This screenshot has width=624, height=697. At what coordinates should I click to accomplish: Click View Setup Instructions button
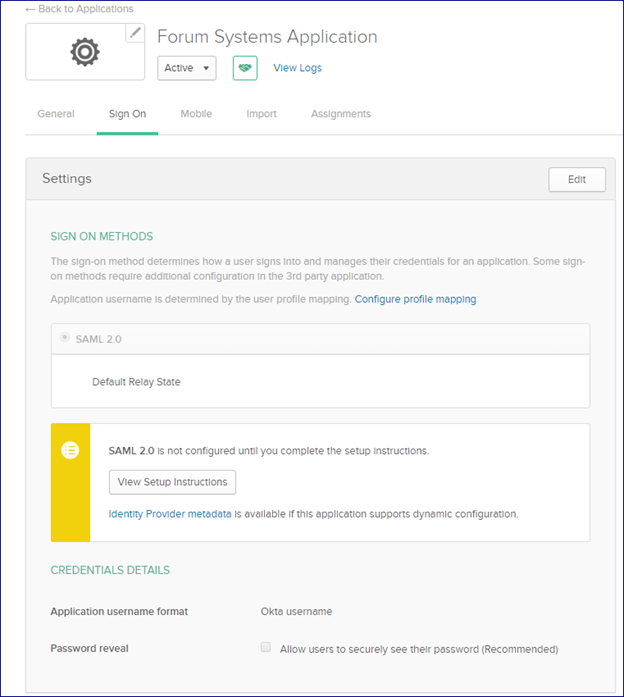coord(172,482)
